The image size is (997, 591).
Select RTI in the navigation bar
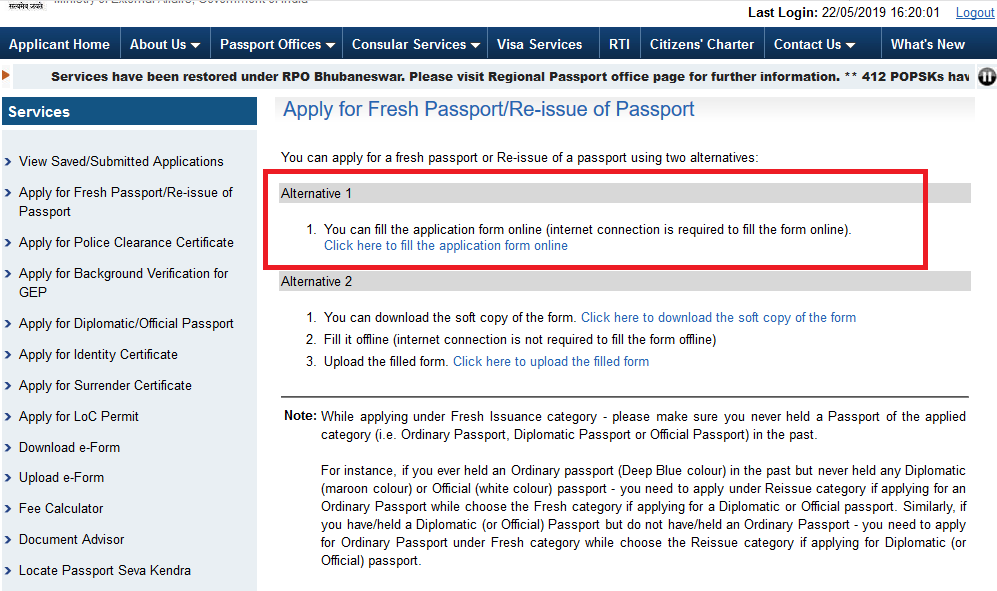(x=619, y=44)
